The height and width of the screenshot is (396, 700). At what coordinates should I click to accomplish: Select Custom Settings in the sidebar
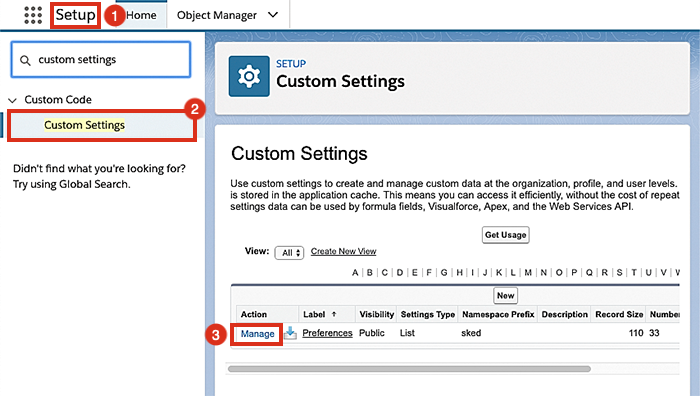point(84,125)
